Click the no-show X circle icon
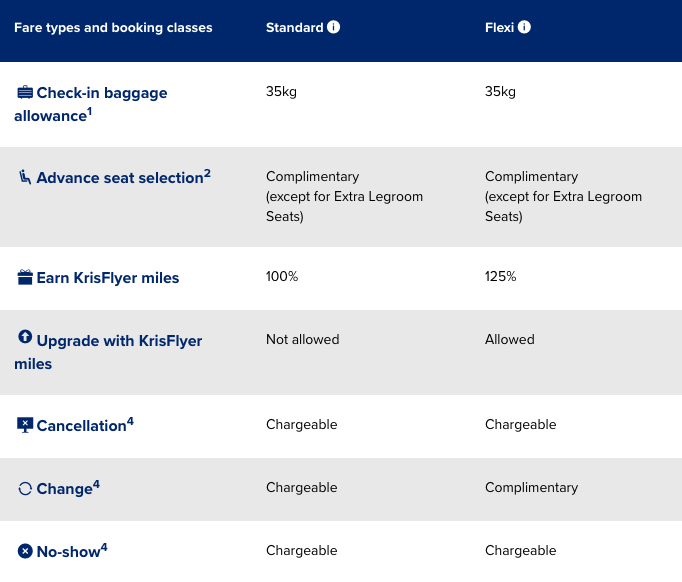 [25, 550]
